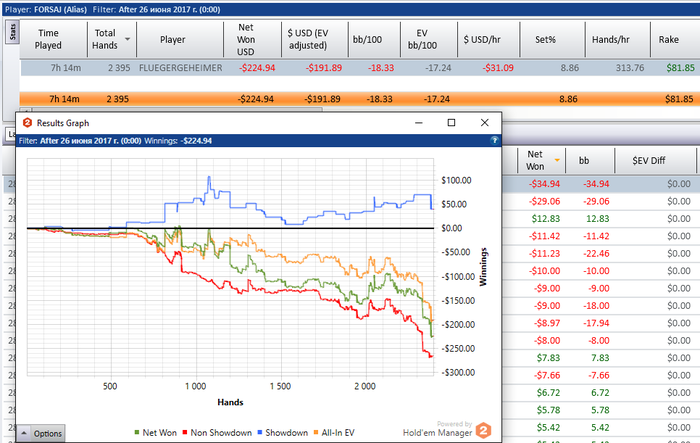
Task: Toggle the blue Showdown legend entry
Action: [283, 433]
